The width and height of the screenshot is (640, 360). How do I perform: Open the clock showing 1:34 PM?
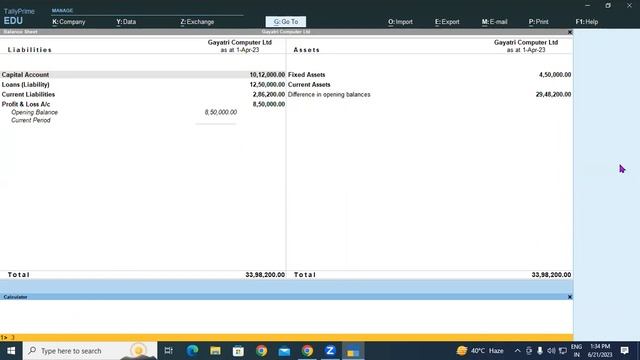(600, 351)
